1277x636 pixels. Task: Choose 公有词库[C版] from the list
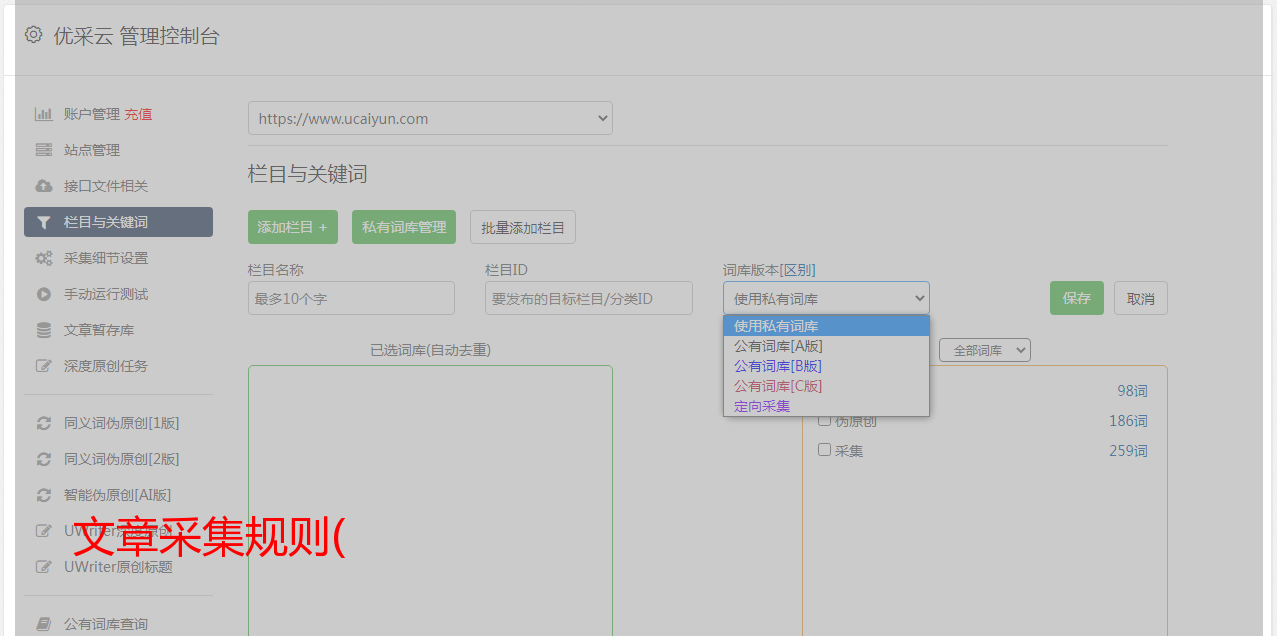tap(826, 386)
